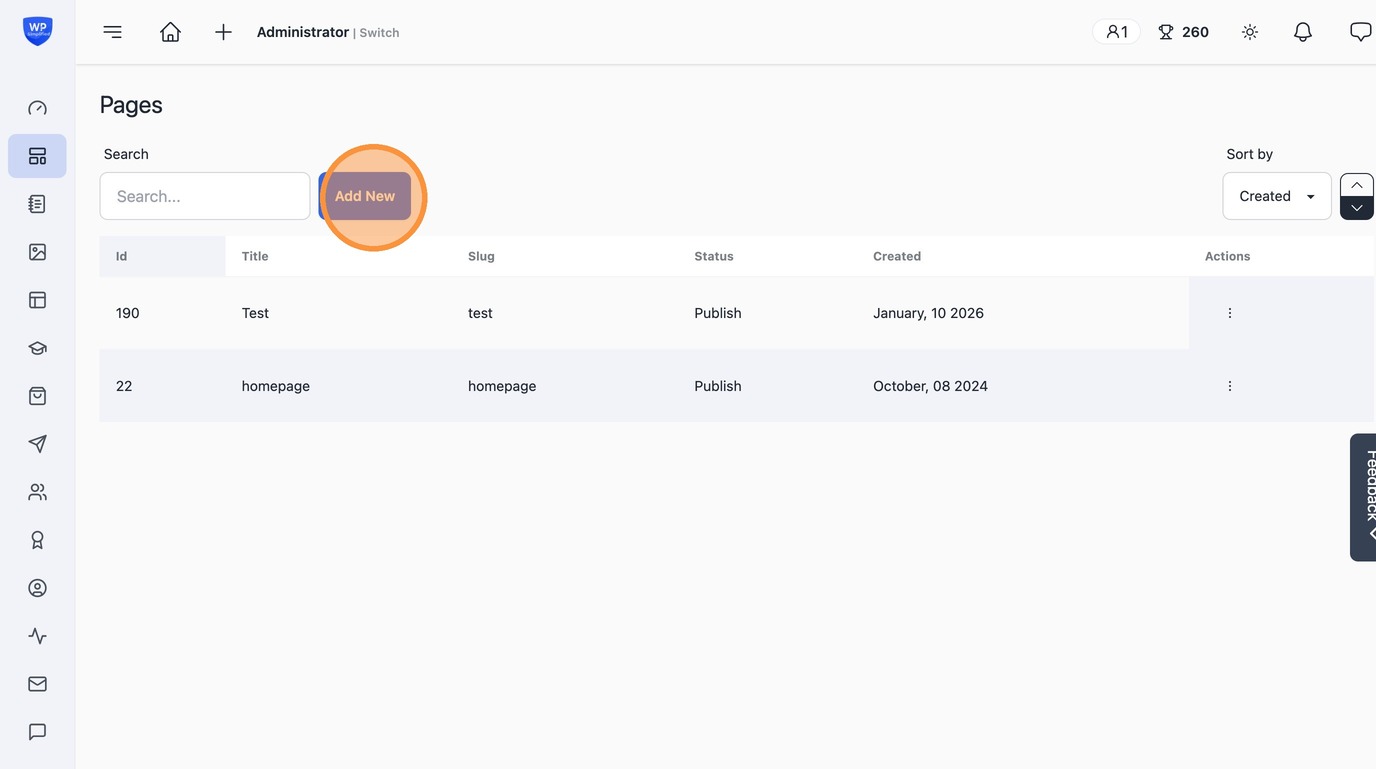The height and width of the screenshot is (769, 1376).
Task: Open the chat bubble icon in top bar
Action: pyautogui.click(x=1360, y=32)
